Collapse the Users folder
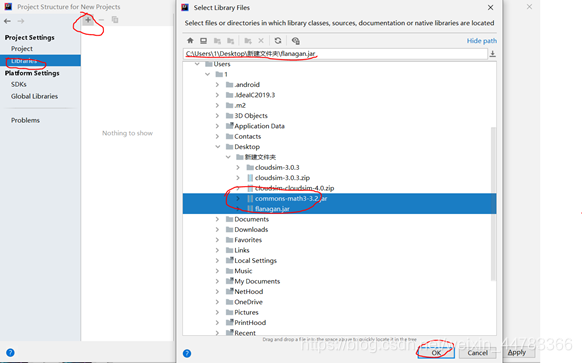The image size is (582, 363). (197, 64)
